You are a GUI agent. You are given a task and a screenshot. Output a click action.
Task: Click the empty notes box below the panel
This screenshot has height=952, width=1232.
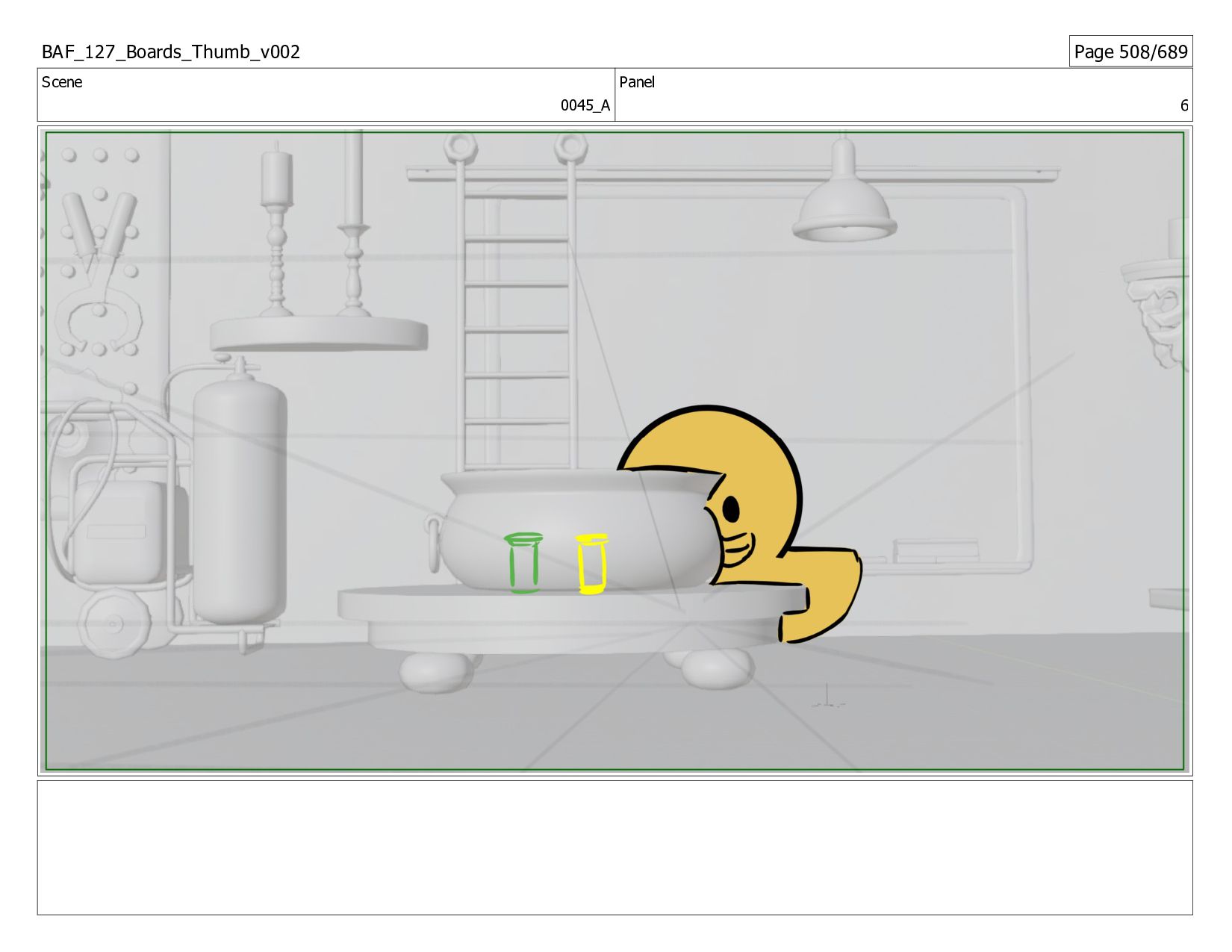pos(615,847)
